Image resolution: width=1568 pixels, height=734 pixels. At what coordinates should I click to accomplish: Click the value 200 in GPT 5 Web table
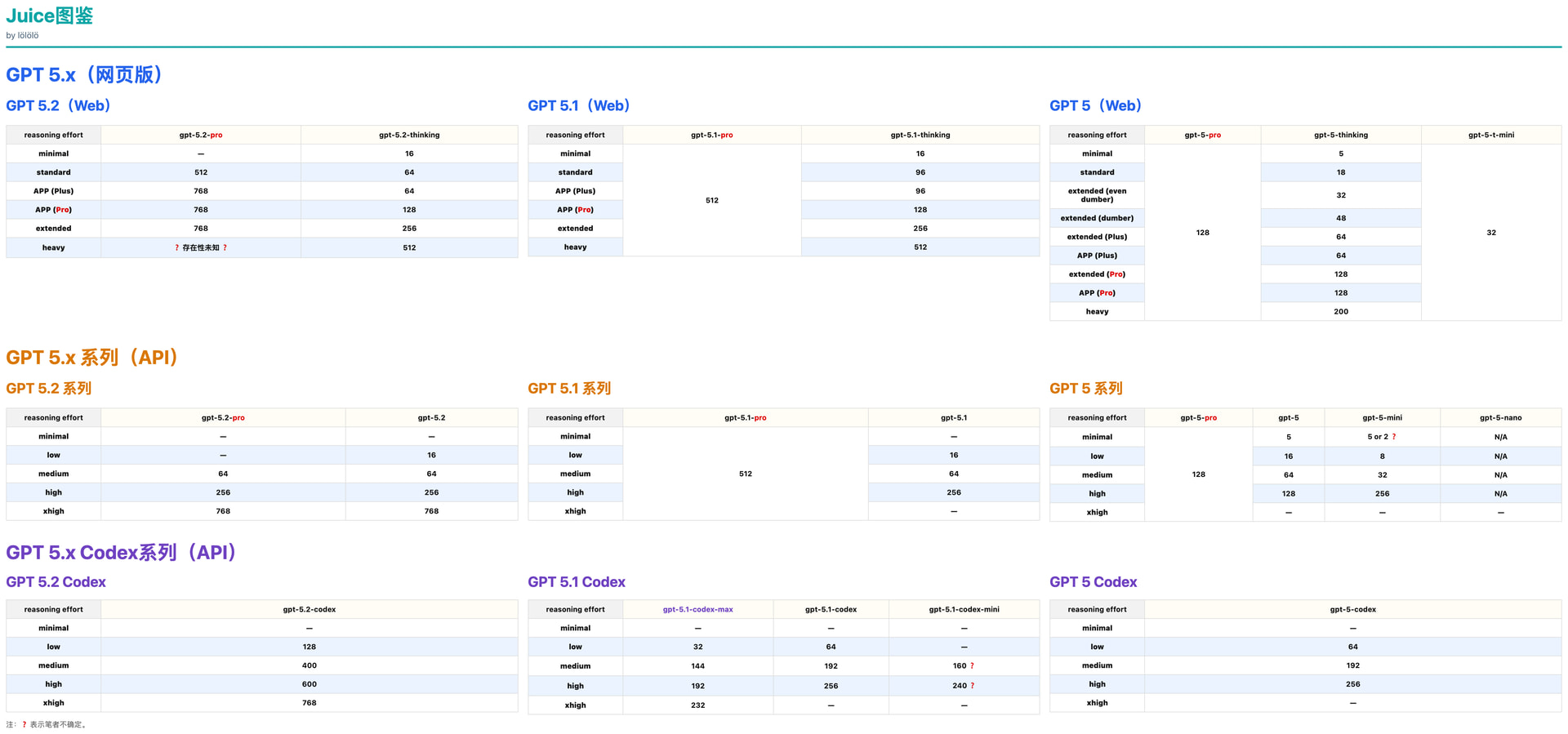pos(1341,312)
